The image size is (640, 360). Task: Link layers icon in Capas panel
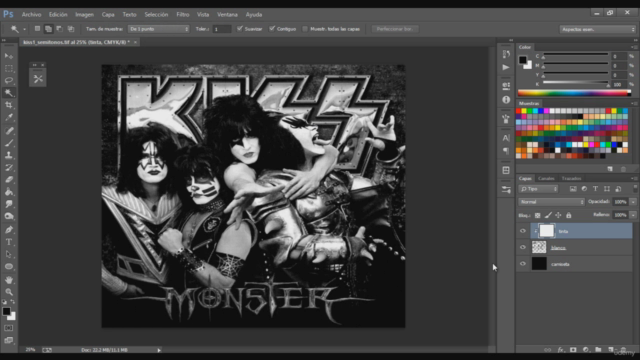pos(548,350)
